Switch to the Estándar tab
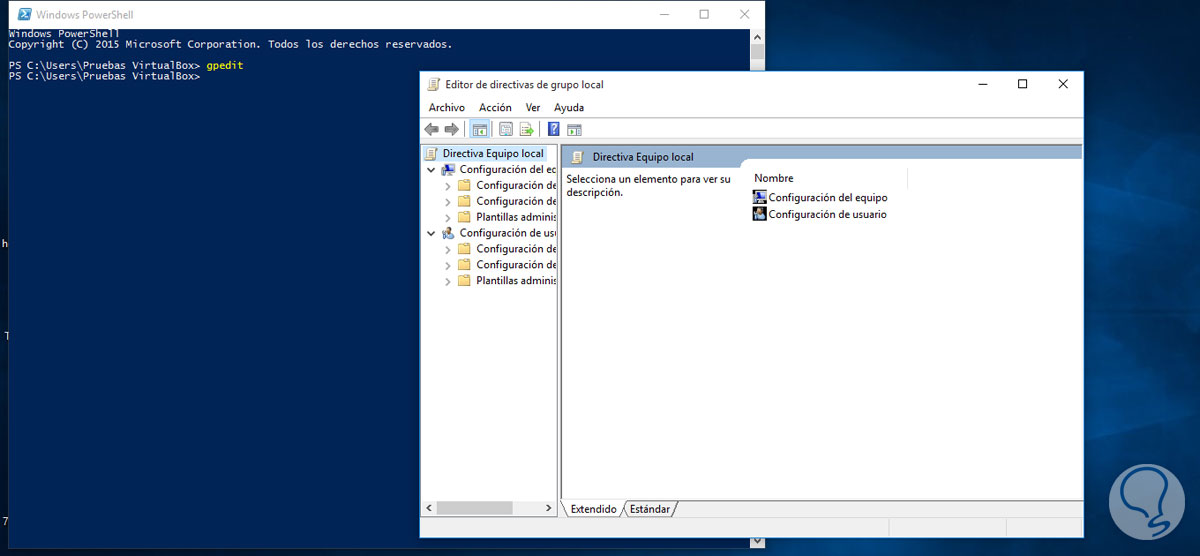 tap(649, 509)
